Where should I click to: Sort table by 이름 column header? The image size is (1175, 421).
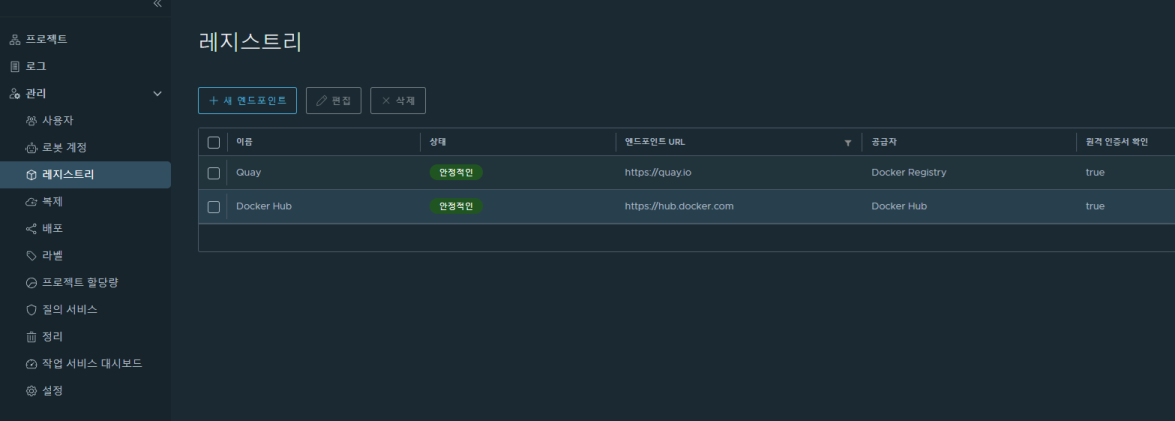(244, 142)
